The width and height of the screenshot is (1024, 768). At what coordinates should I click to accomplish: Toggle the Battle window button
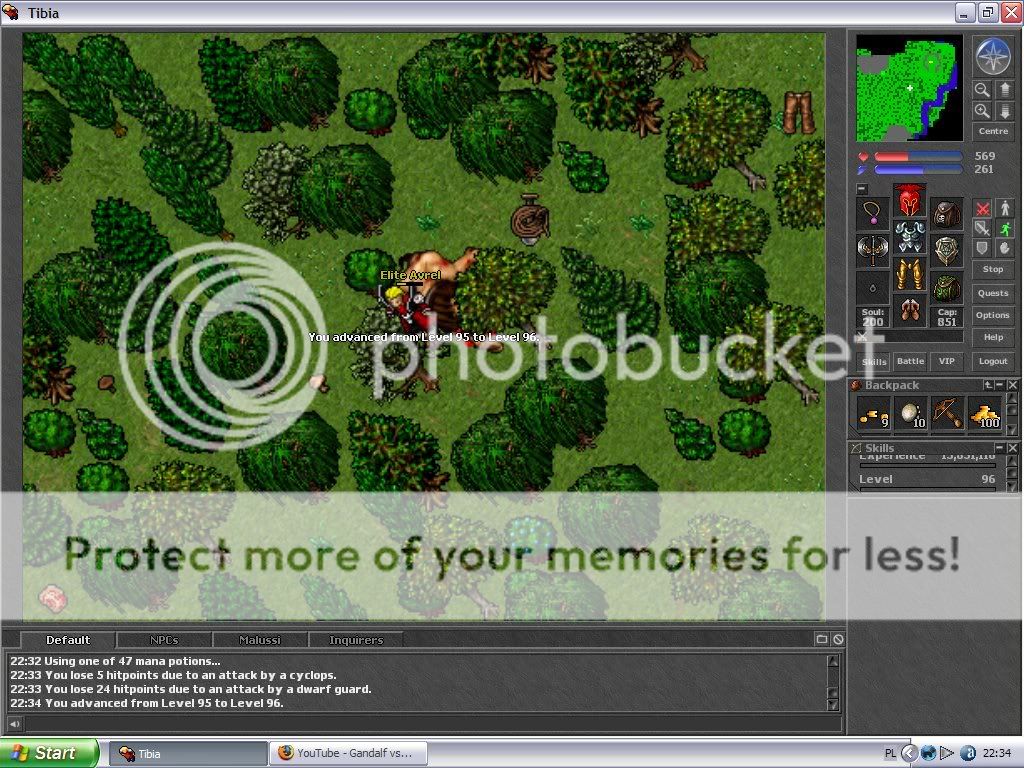click(910, 361)
